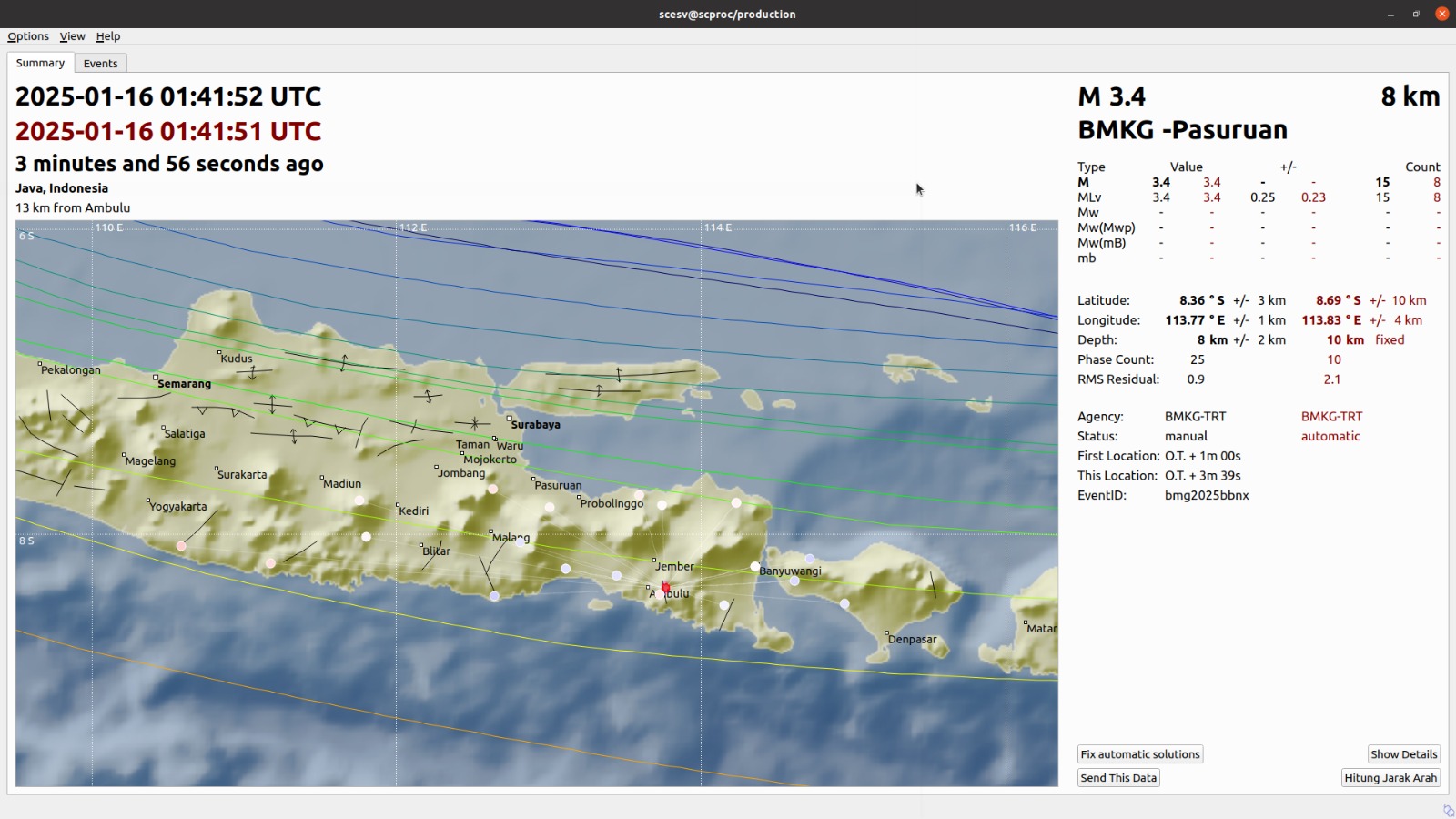The height and width of the screenshot is (819, 1456).
Task: Open the View menu
Action: 72,36
